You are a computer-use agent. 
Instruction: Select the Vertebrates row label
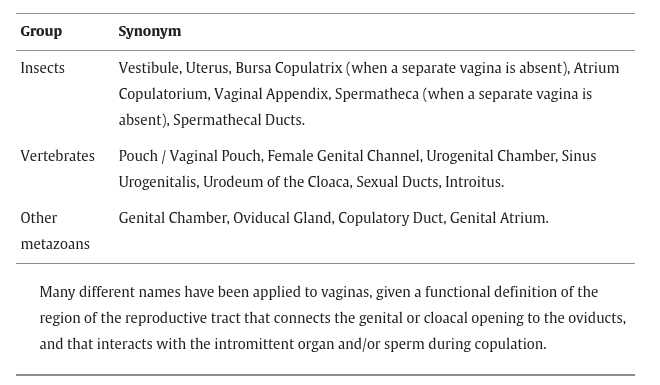click(58, 156)
